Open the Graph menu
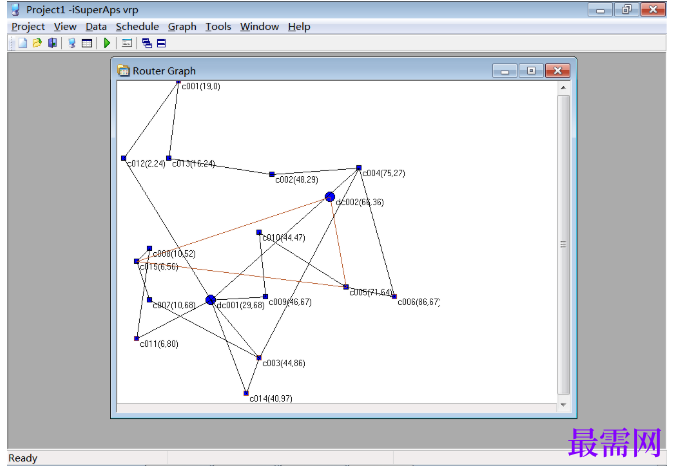The width and height of the screenshot is (680, 474). click(182, 27)
